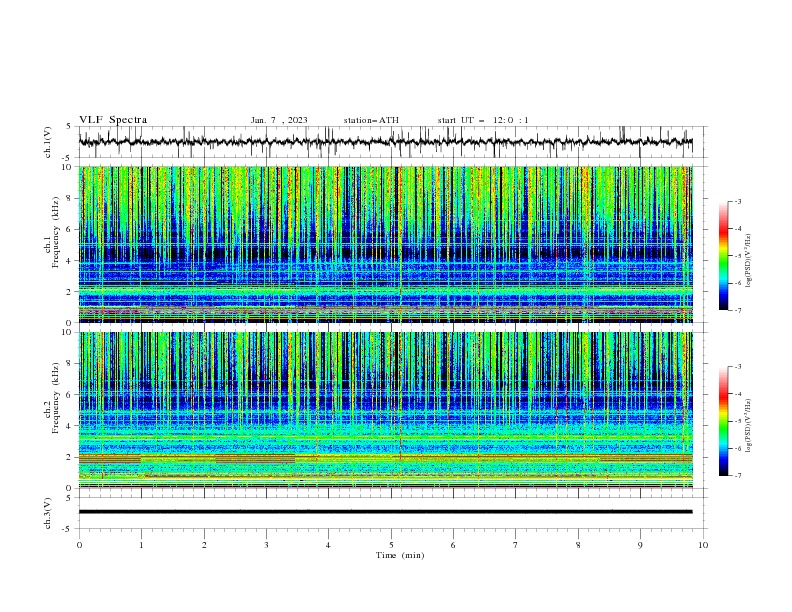Screen dimensions: 792x612
Task: Click the 'station=ATH' label
Action: tap(371, 120)
